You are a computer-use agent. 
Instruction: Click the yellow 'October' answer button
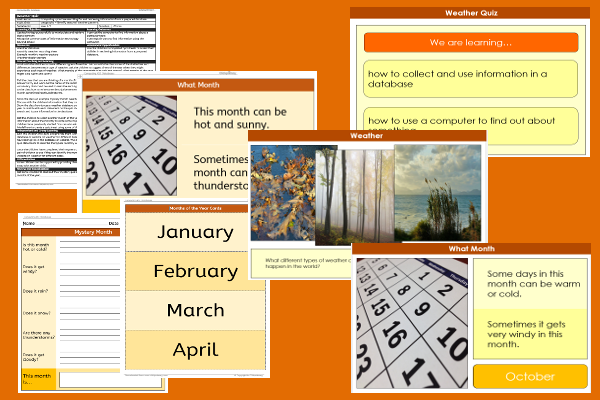pyautogui.click(x=530, y=377)
